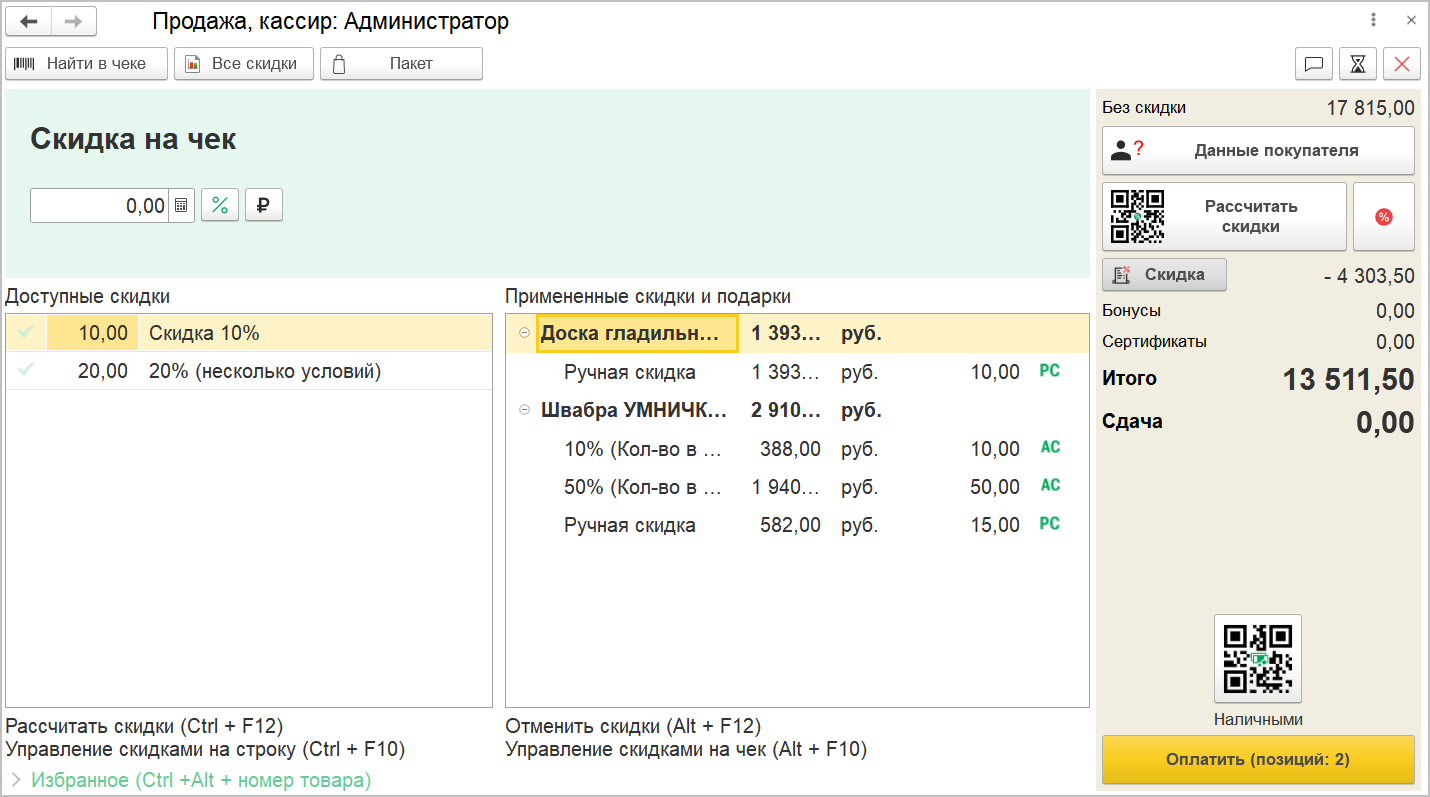Click the speech bubble comment icon

1314,64
